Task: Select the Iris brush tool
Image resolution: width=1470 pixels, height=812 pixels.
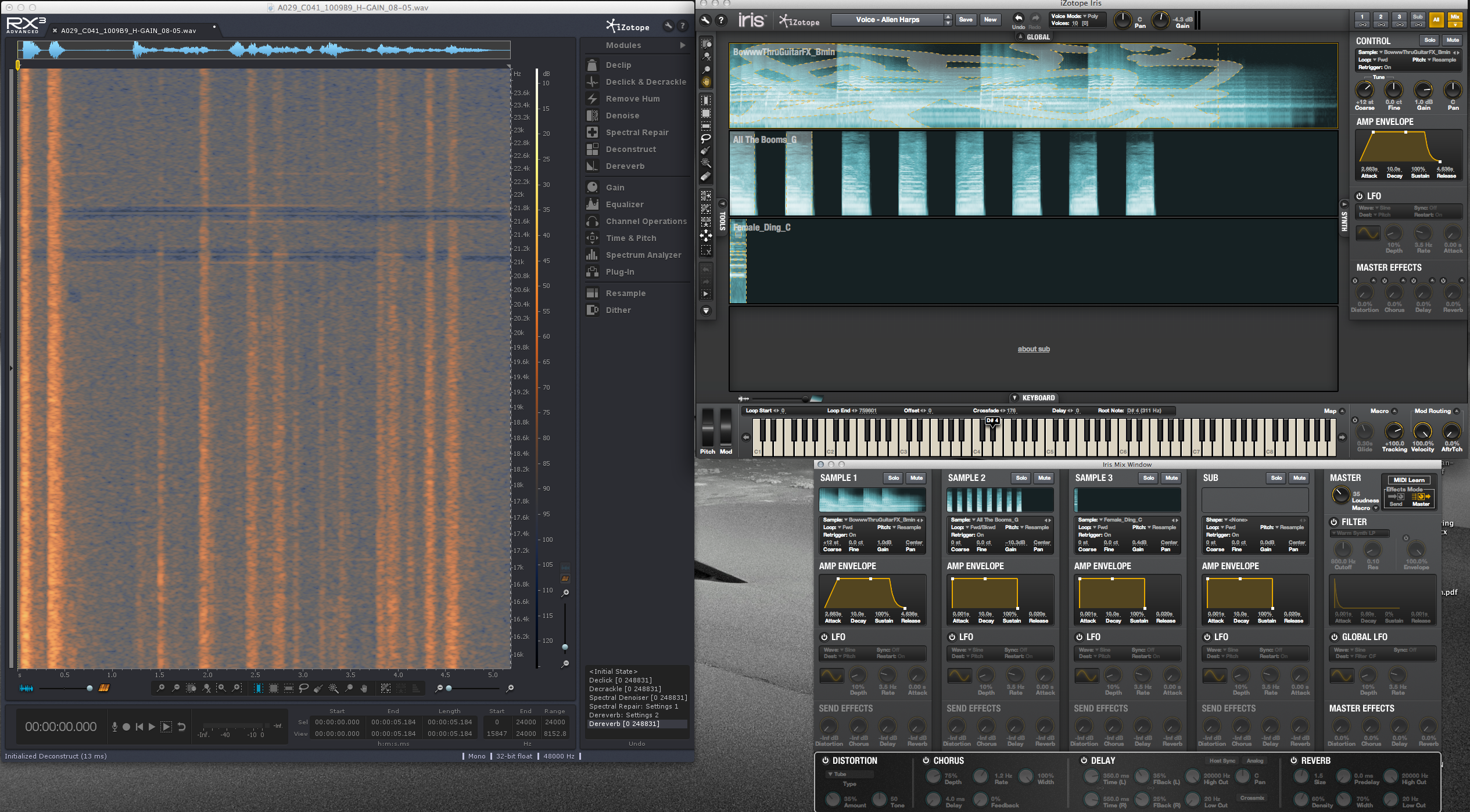Action: coord(706,151)
